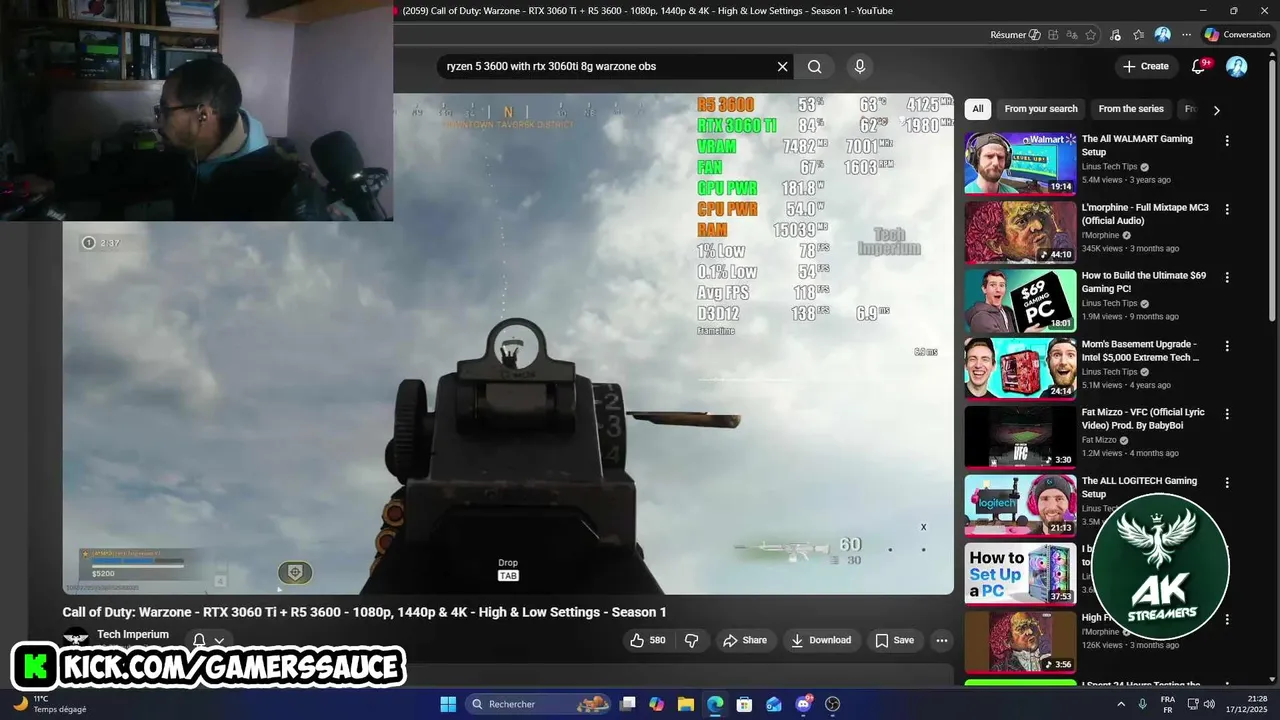Open File Explorer from the taskbar
This screenshot has height=720, width=1280.
pyautogui.click(x=686, y=704)
